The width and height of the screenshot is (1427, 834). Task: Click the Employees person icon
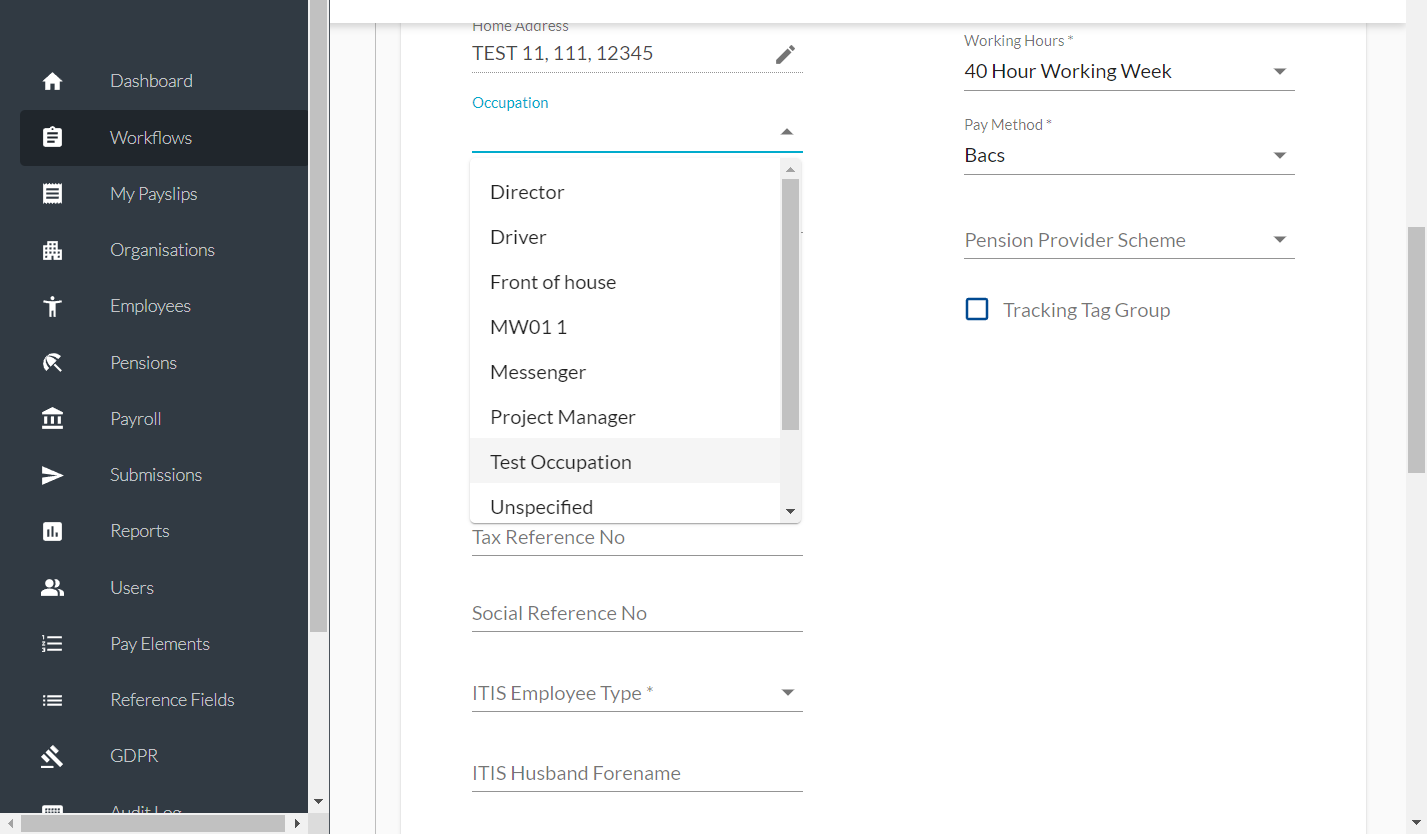(x=53, y=306)
